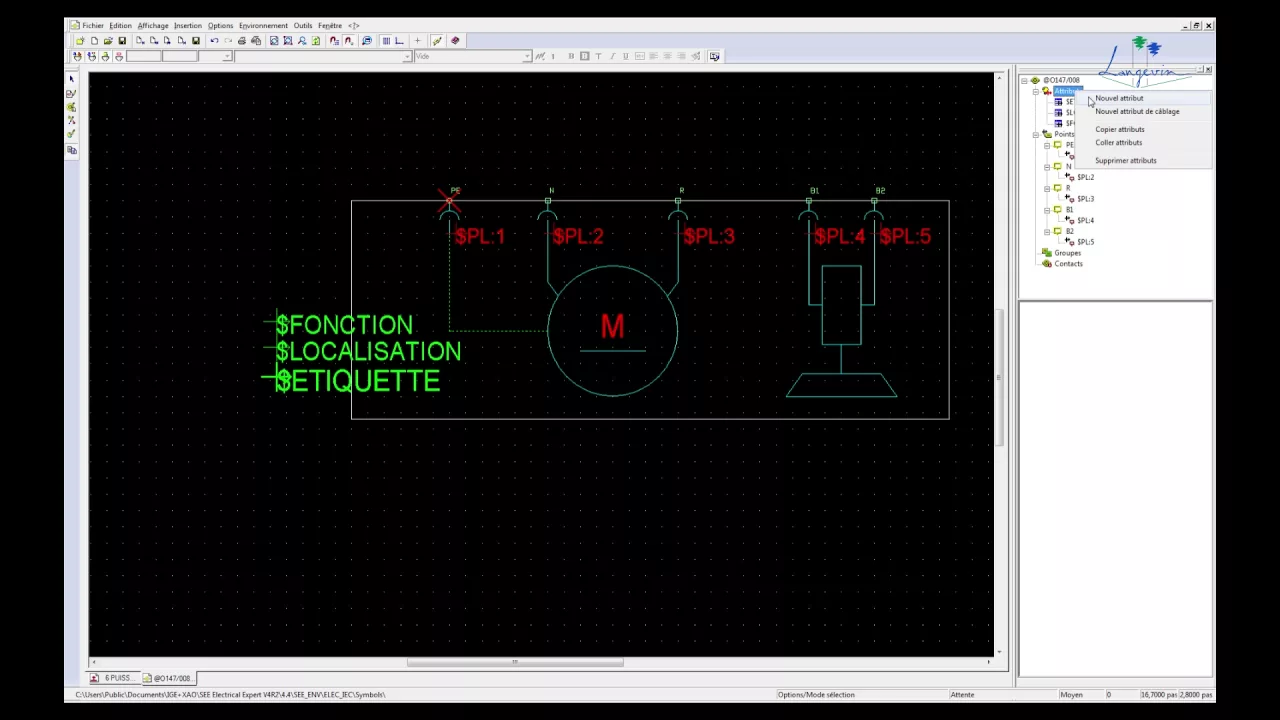Select the Contacts tree item
The image size is (1280, 720).
point(1068,264)
